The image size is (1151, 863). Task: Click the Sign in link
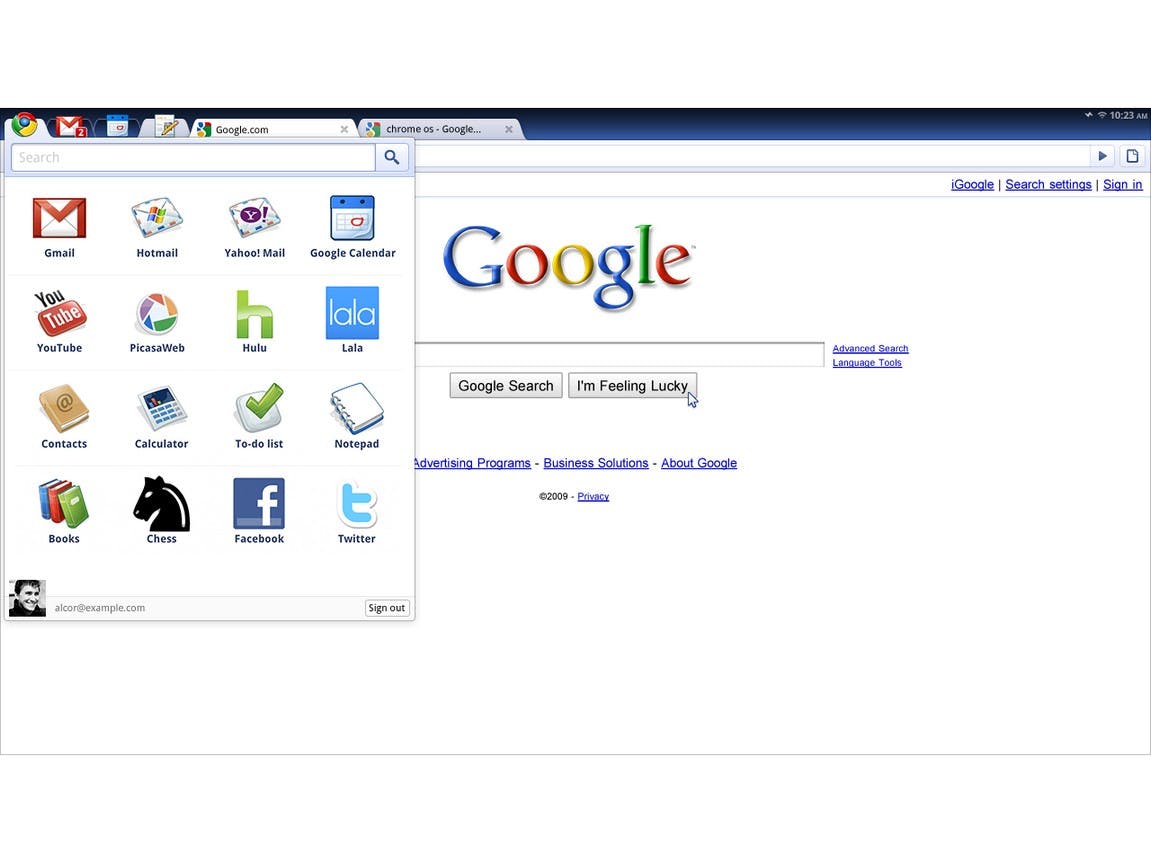[x=1122, y=184]
